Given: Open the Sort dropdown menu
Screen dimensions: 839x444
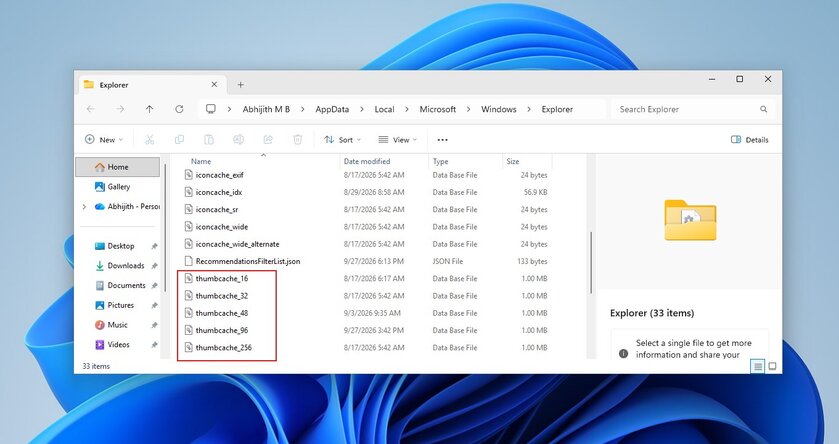Looking at the screenshot, I should (x=342, y=140).
